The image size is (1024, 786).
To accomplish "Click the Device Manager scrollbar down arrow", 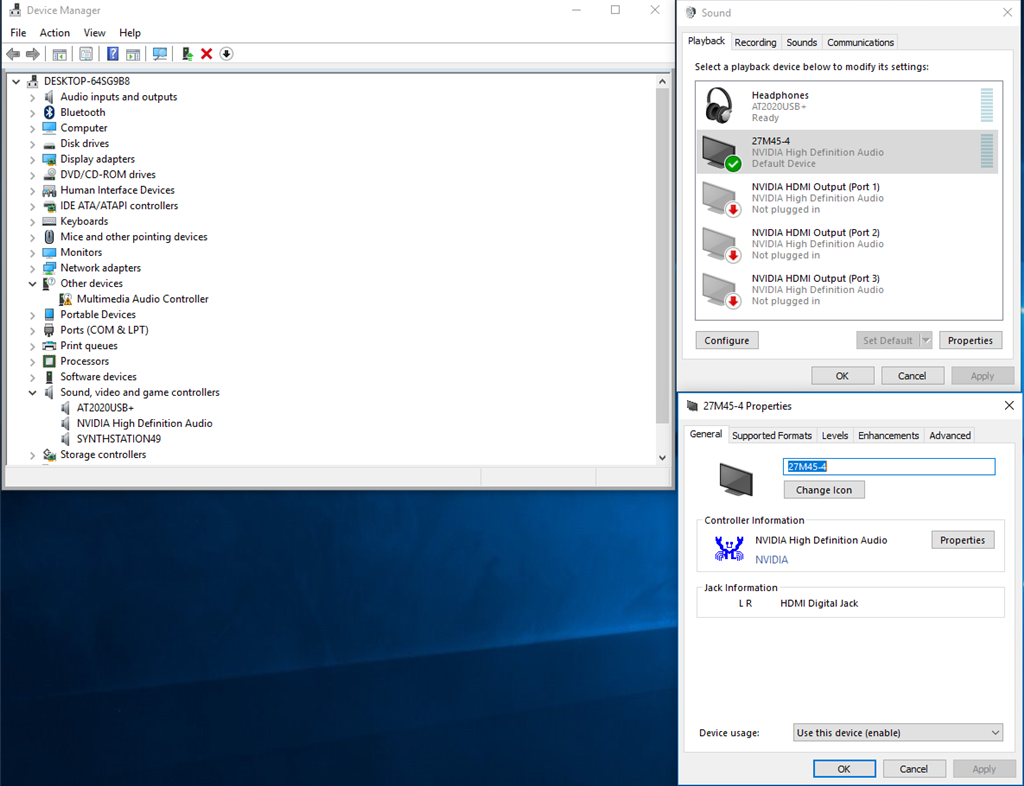I will click(662, 458).
